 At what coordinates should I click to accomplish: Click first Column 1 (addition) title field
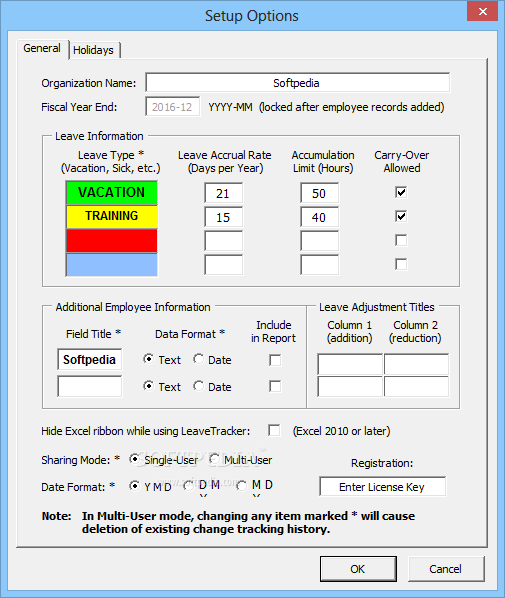pos(350,364)
